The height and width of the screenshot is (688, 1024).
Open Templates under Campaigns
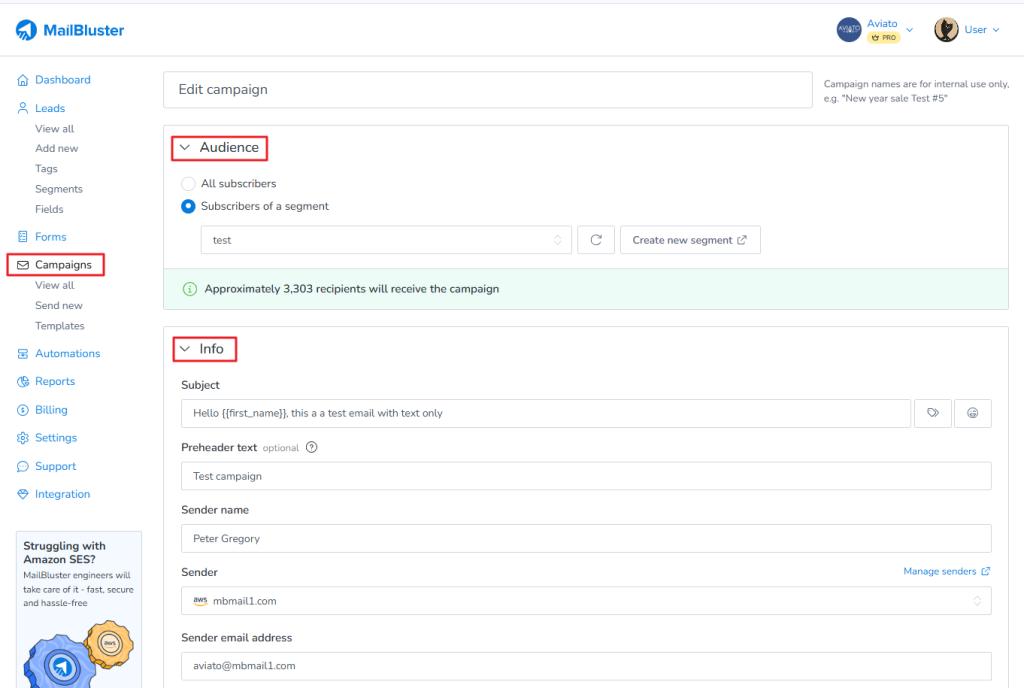pyautogui.click(x=59, y=326)
